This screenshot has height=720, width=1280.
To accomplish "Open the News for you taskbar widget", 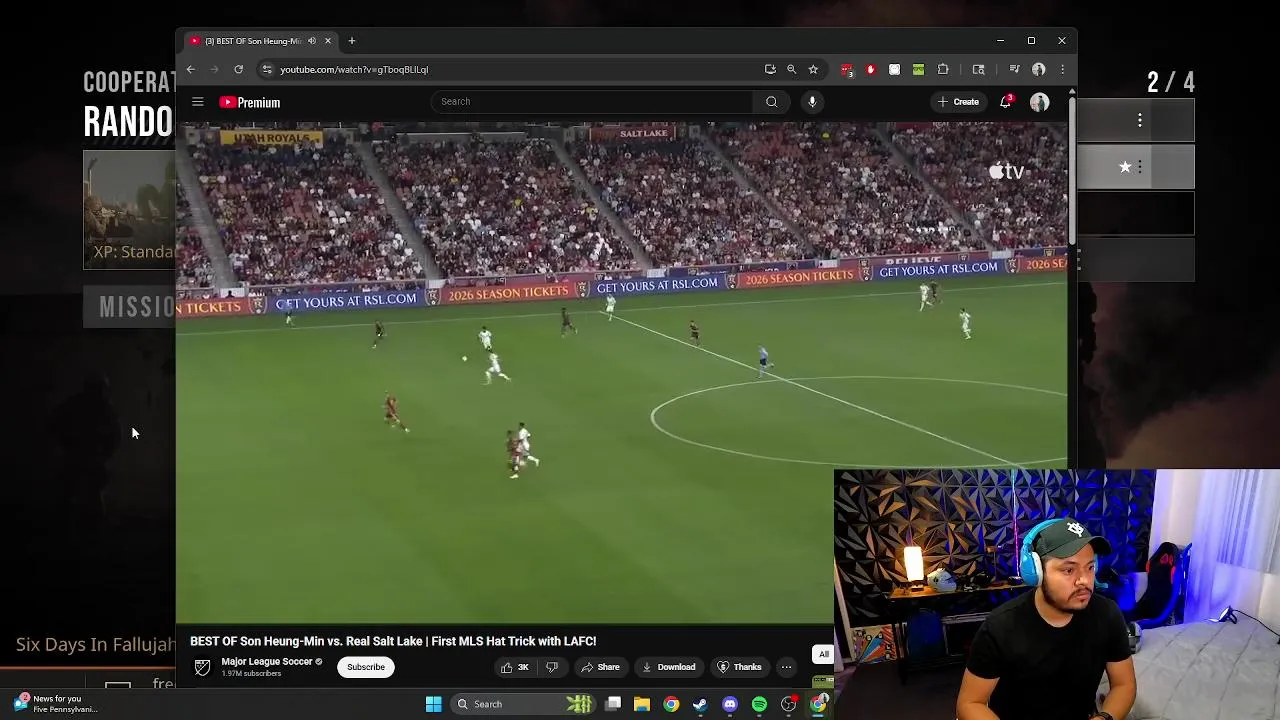I will coord(55,704).
